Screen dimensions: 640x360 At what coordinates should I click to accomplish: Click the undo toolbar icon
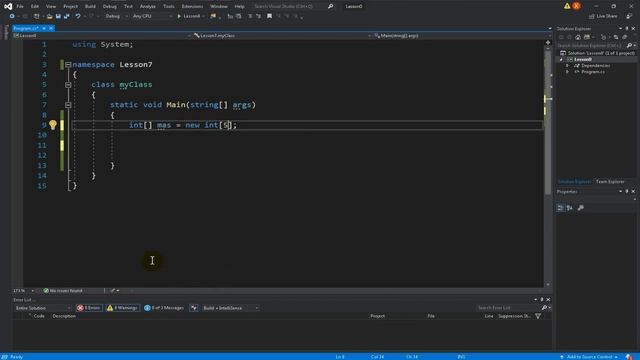coord(78,16)
